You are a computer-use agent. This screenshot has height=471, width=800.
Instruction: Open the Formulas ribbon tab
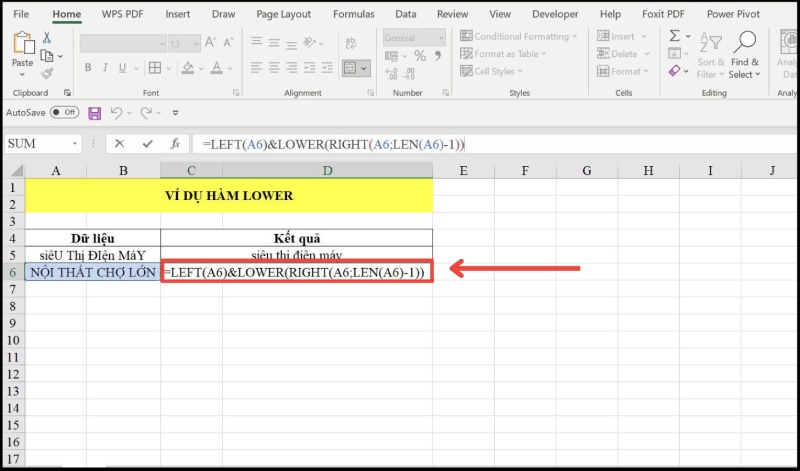point(354,15)
